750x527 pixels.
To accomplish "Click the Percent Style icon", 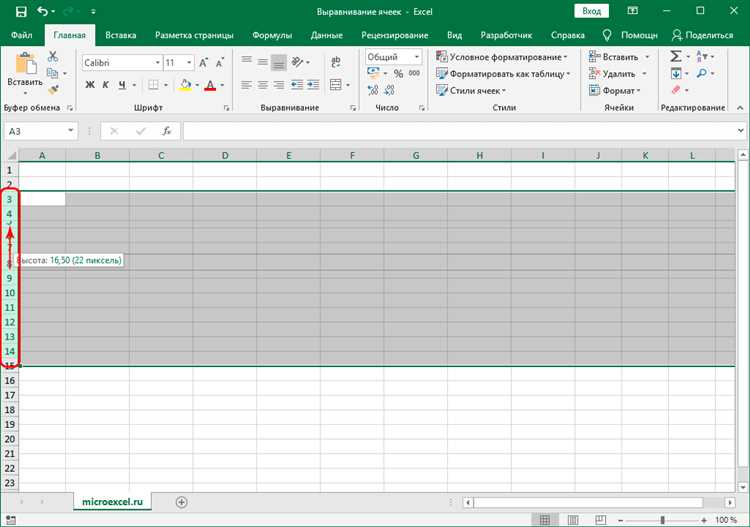I will 399,74.
